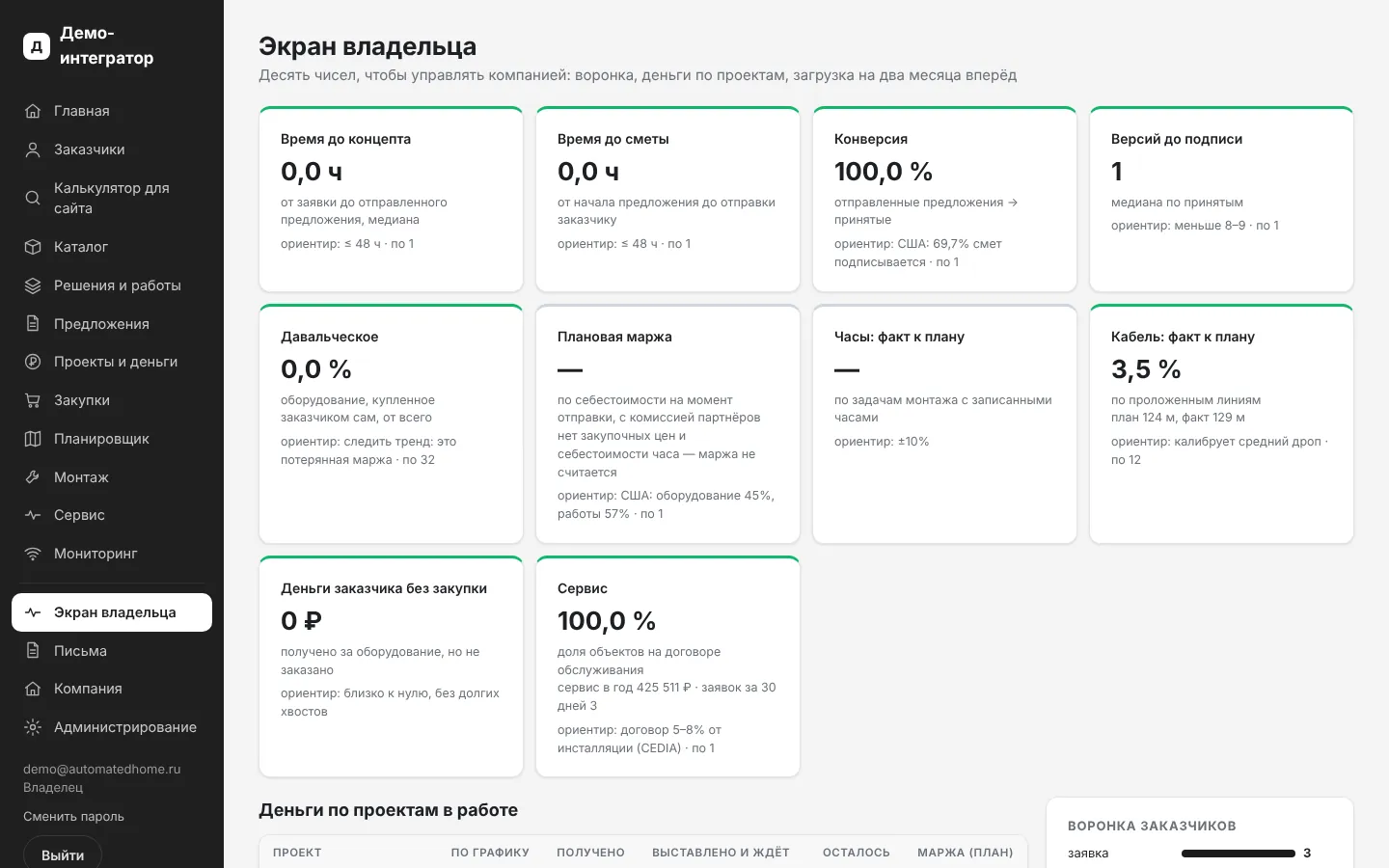Click the layers icon beside Решения и работы
Image resolution: width=1389 pixels, height=868 pixels.
click(33, 285)
